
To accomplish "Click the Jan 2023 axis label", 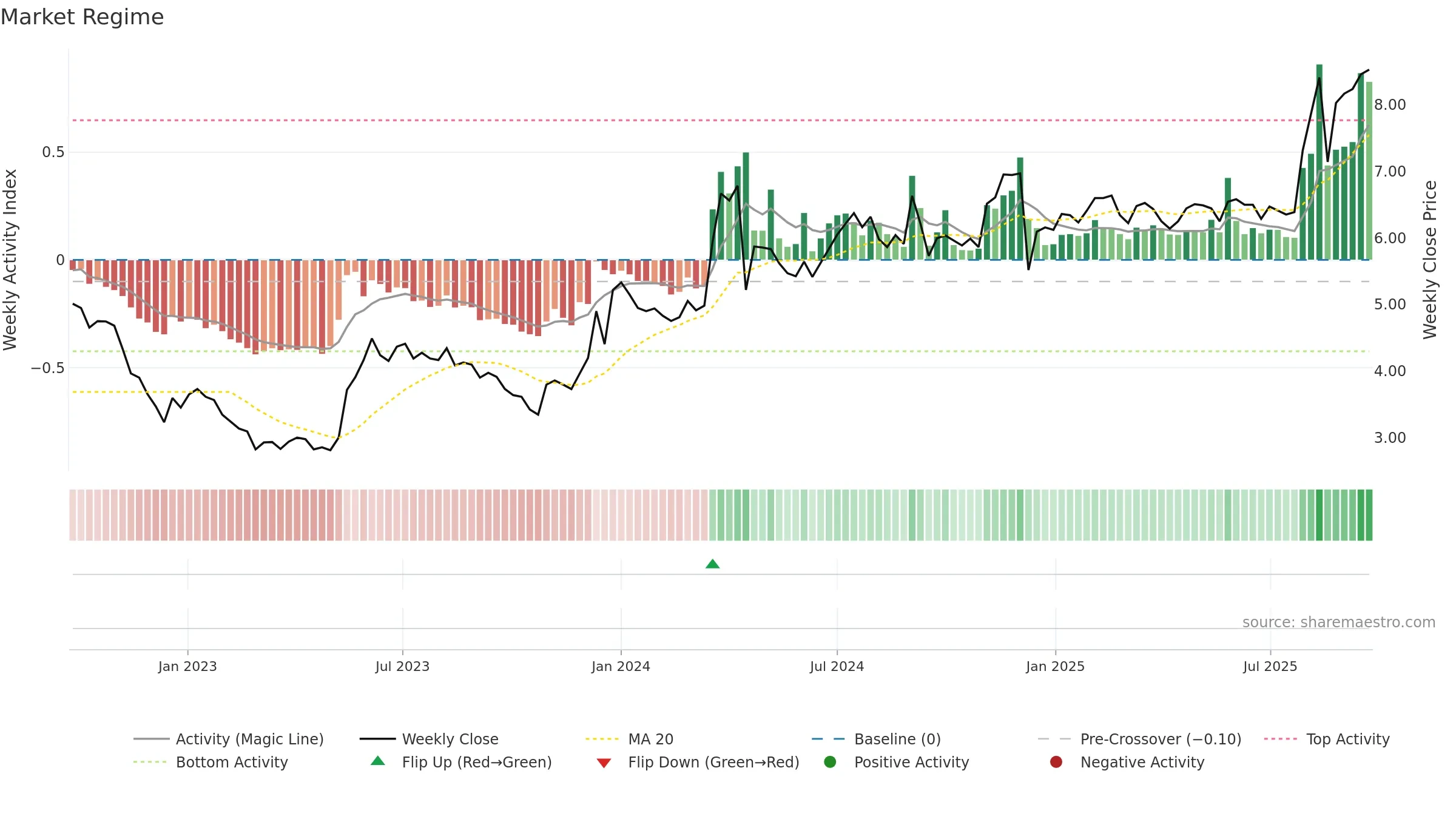I will click(187, 666).
